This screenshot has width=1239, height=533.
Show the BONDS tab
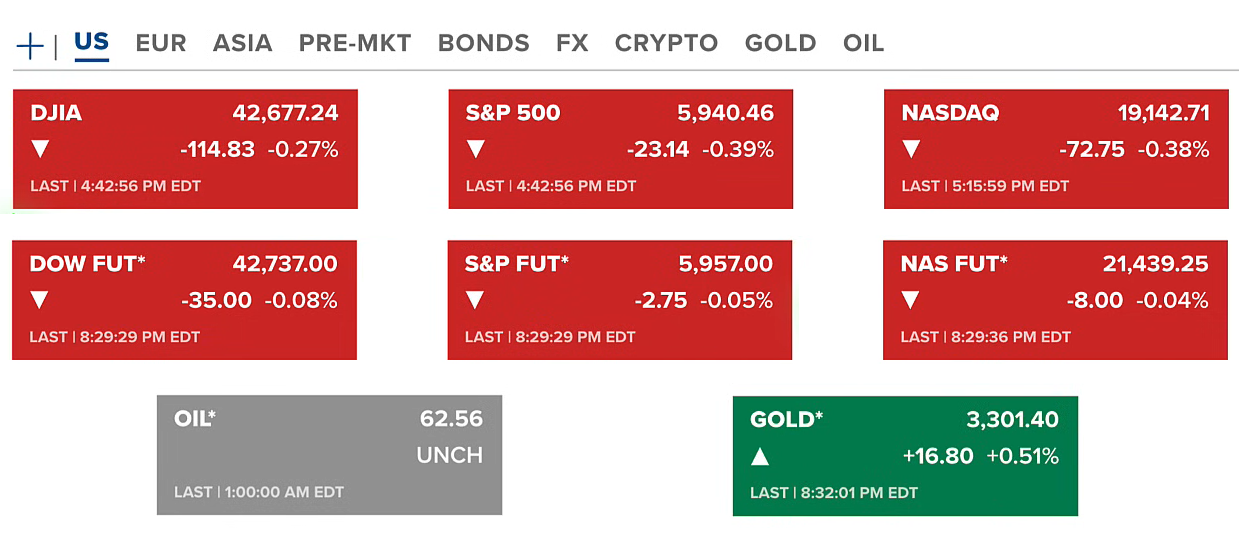[484, 44]
